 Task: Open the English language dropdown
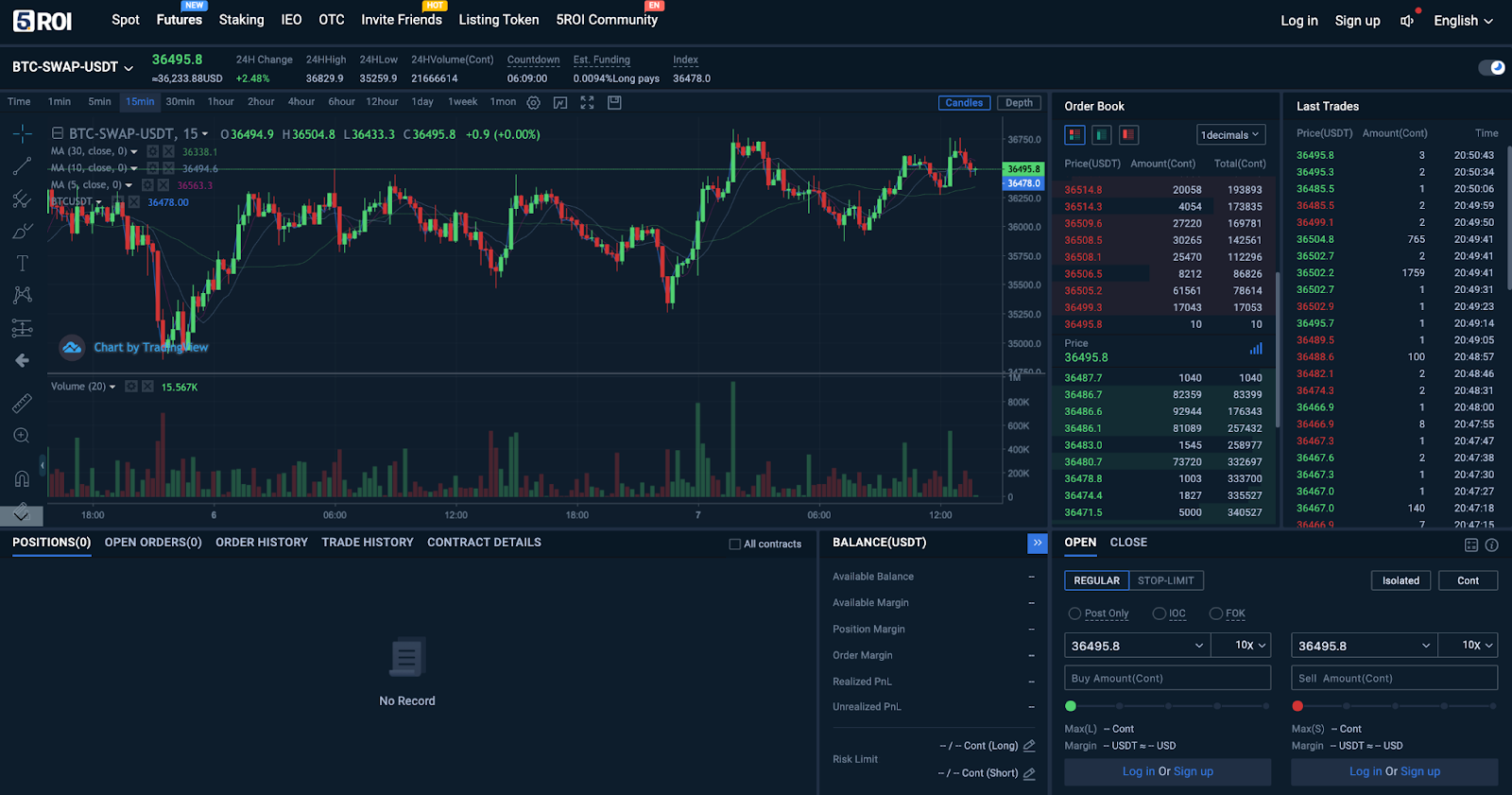(x=1463, y=20)
